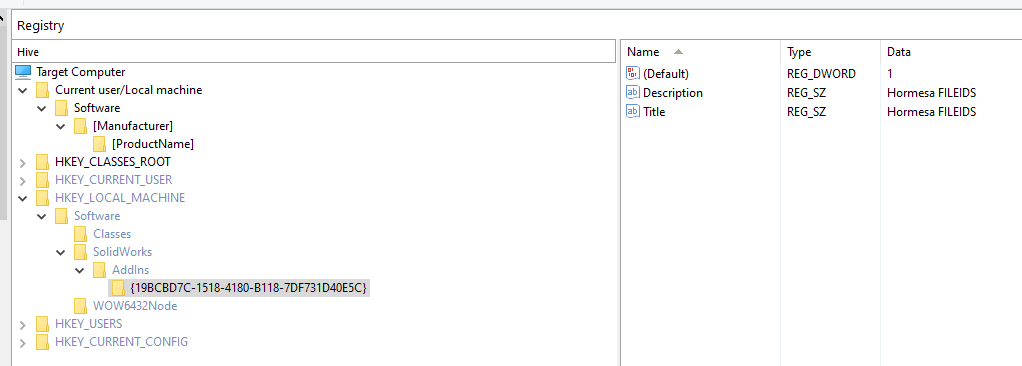This screenshot has width=1022, height=366.
Task: Expand the HKEY_CURRENT_USER node
Action: click(23, 180)
